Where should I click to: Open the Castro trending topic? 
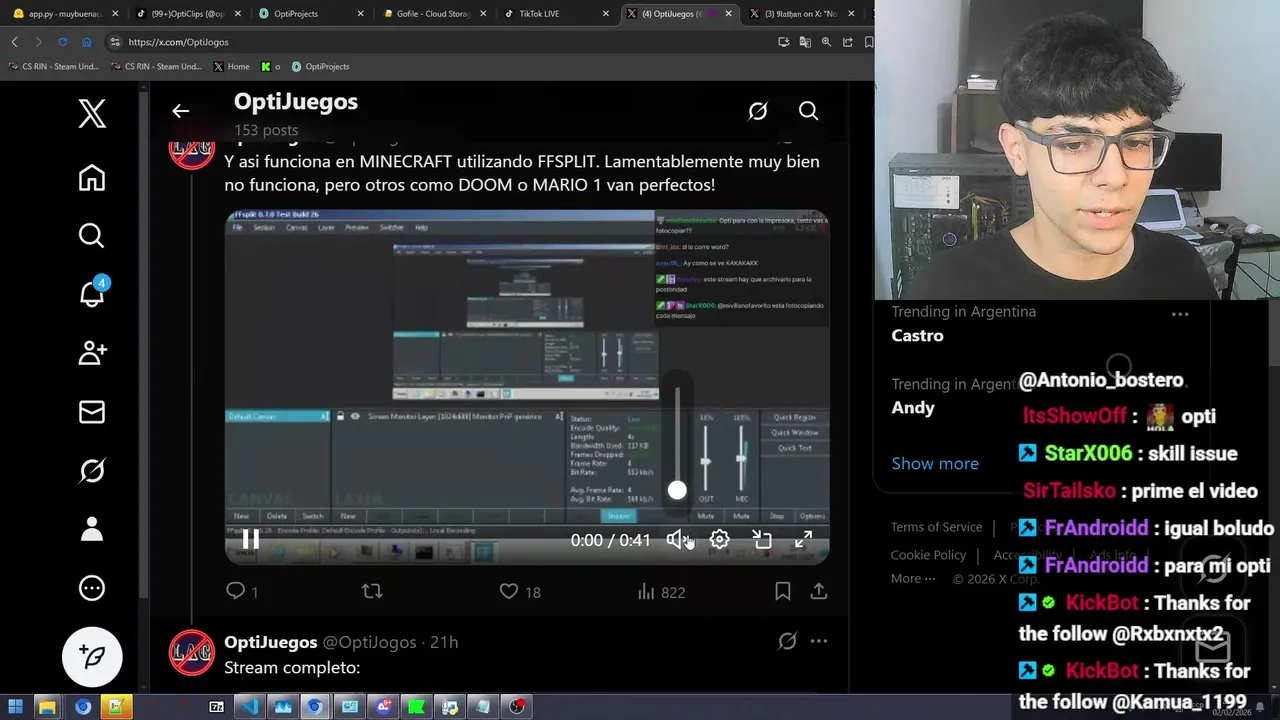[917, 335]
